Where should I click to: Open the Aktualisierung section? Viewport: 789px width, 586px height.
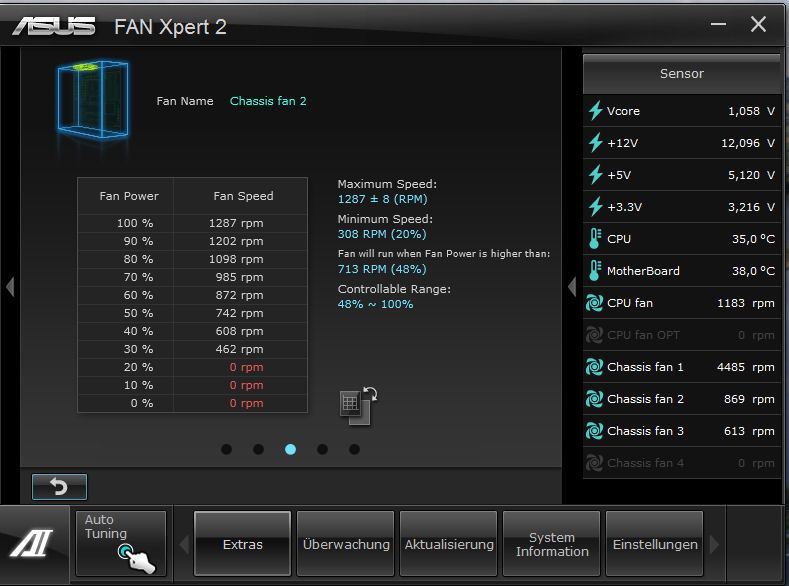[x=449, y=544]
